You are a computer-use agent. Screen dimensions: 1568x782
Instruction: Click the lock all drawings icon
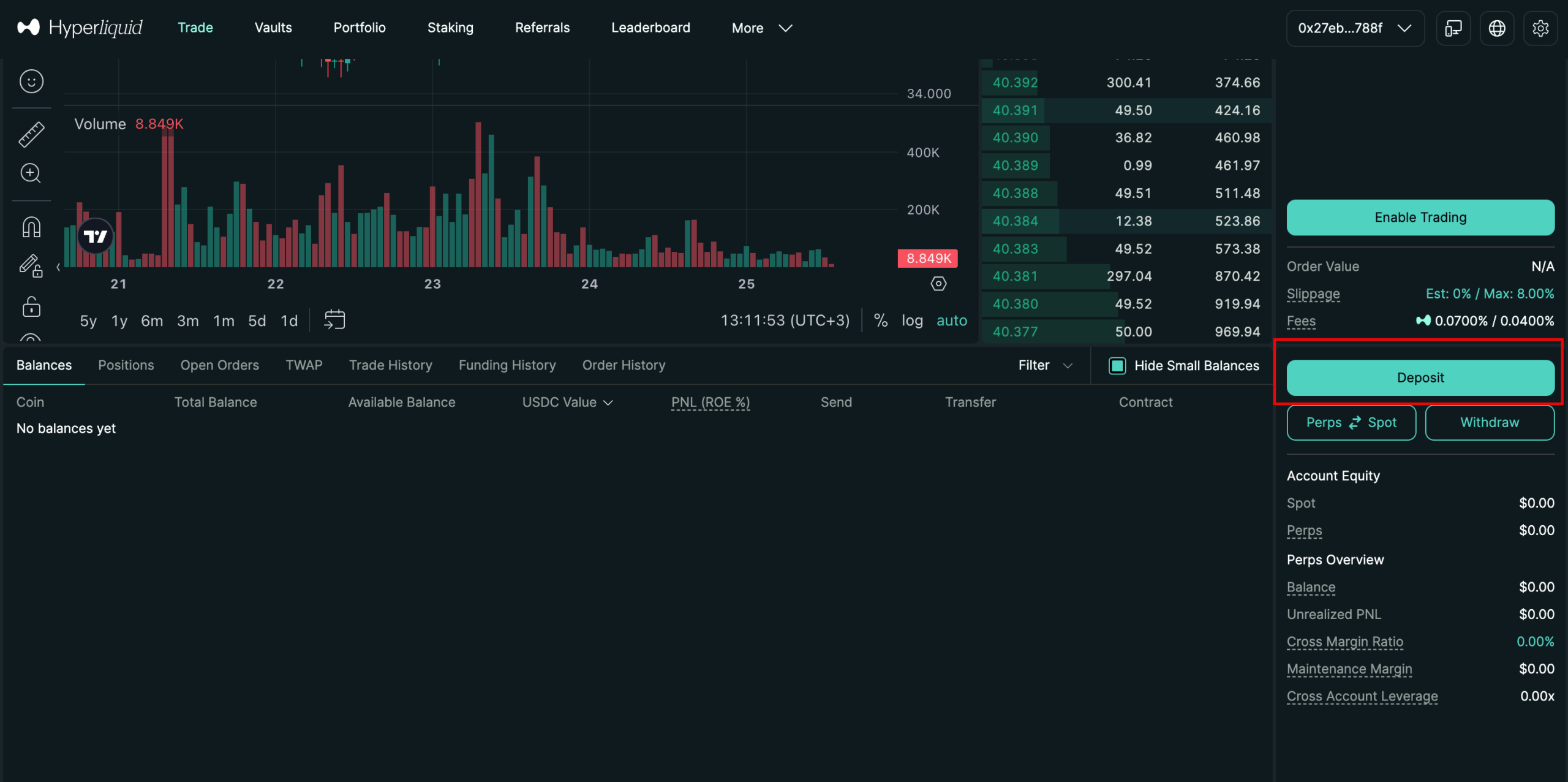(x=31, y=306)
